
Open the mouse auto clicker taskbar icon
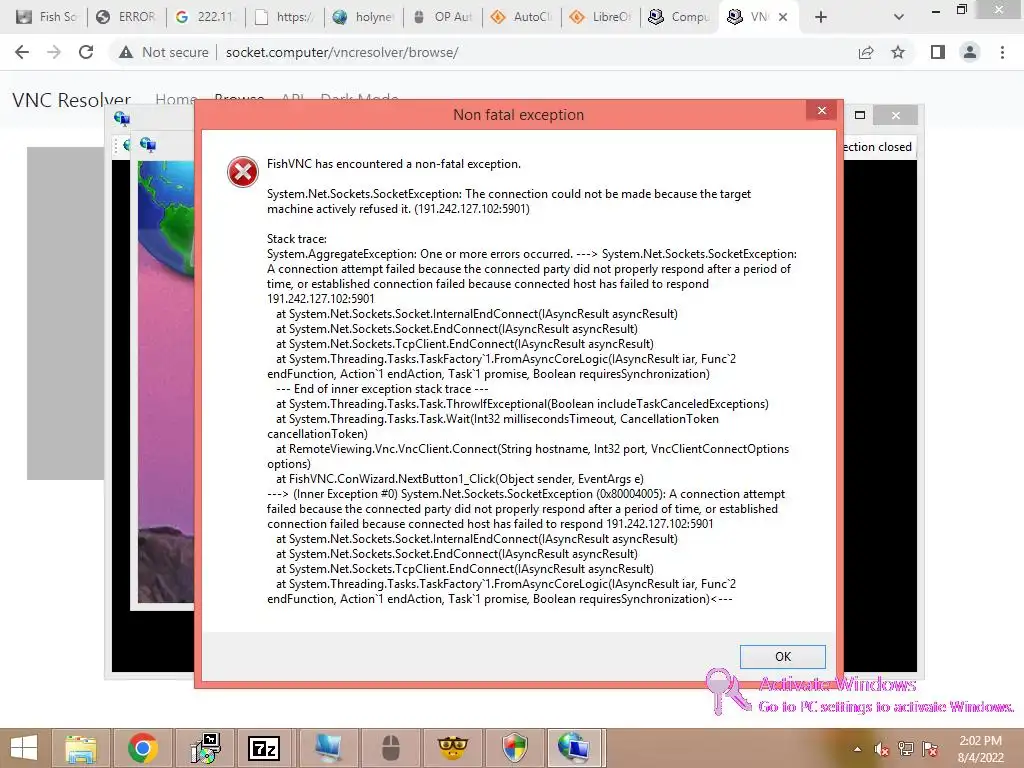tap(391, 748)
